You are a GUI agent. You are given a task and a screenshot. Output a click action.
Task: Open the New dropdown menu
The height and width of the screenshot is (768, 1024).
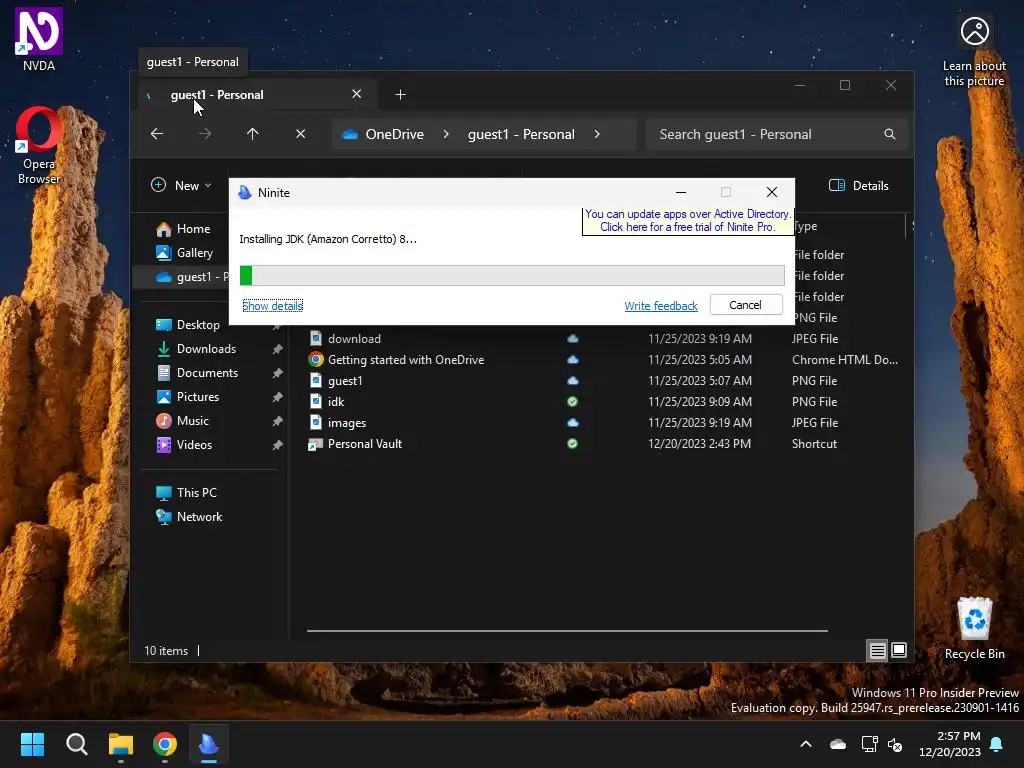(x=182, y=185)
